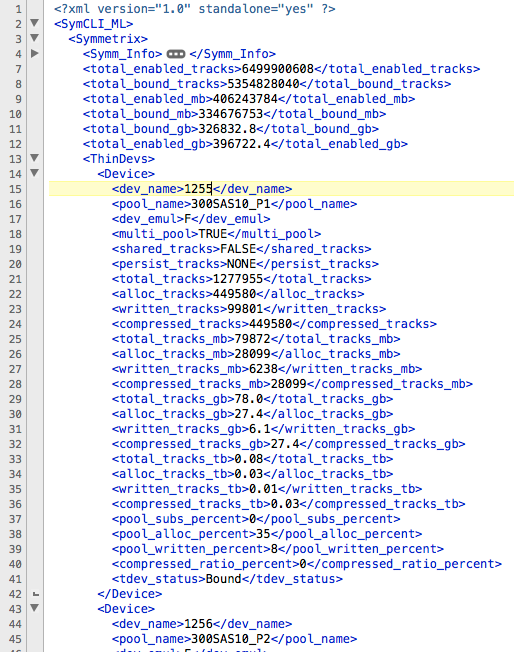Click alloc_tracks value 449580 on line 22
Viewport: 514px width, 652px height.
pos(234,294)
